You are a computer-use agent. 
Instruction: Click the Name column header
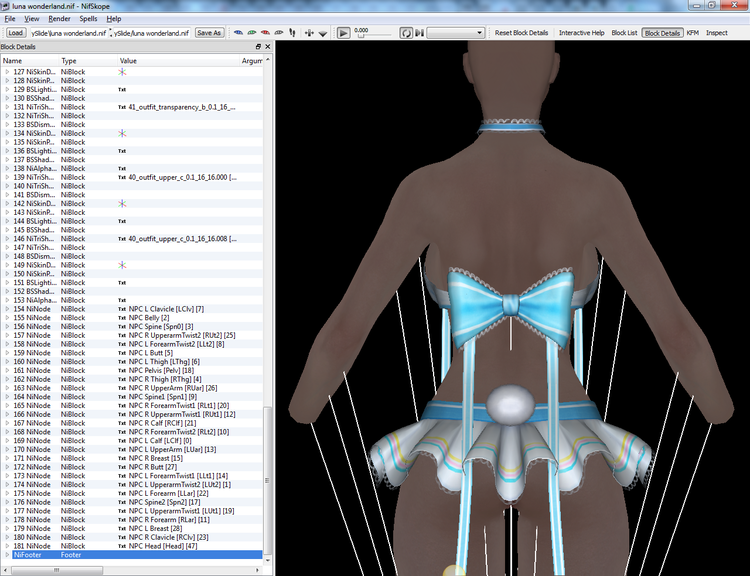click(x=30, y=61)
